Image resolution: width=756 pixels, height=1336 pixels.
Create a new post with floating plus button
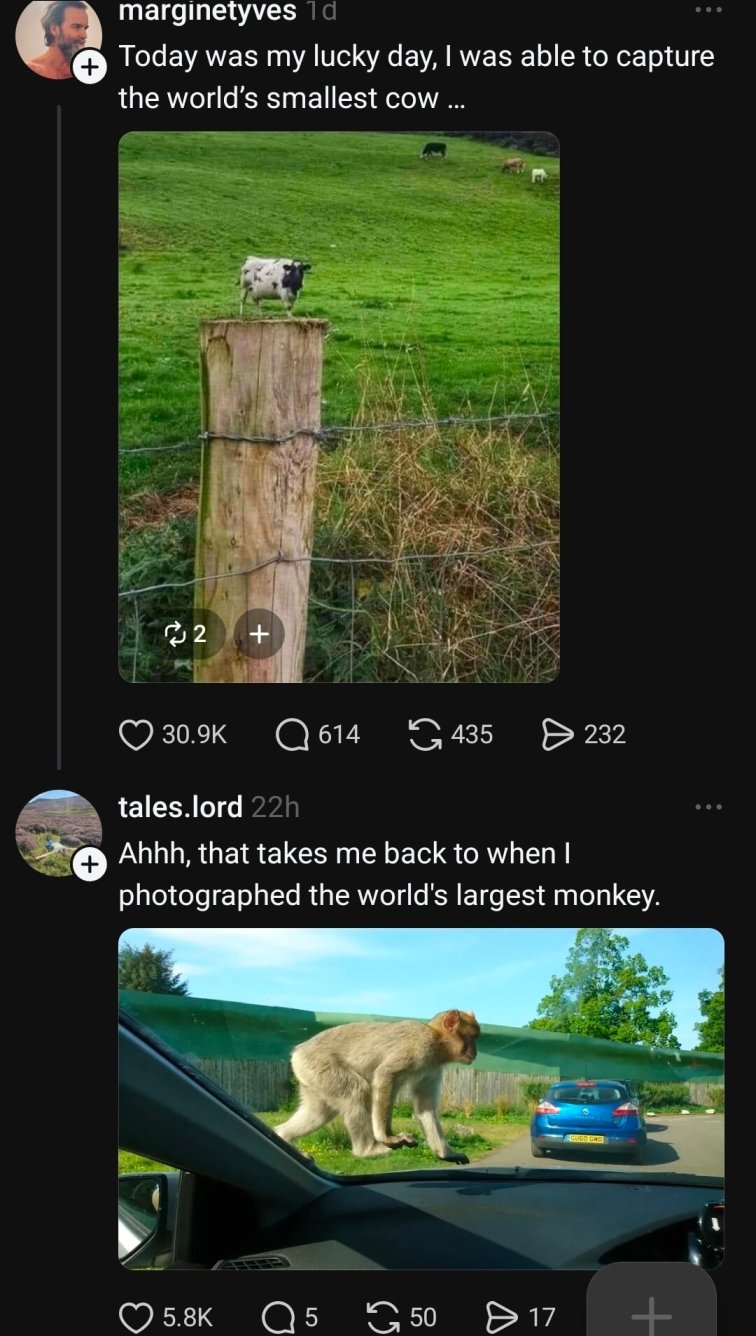click(651, 1308)
